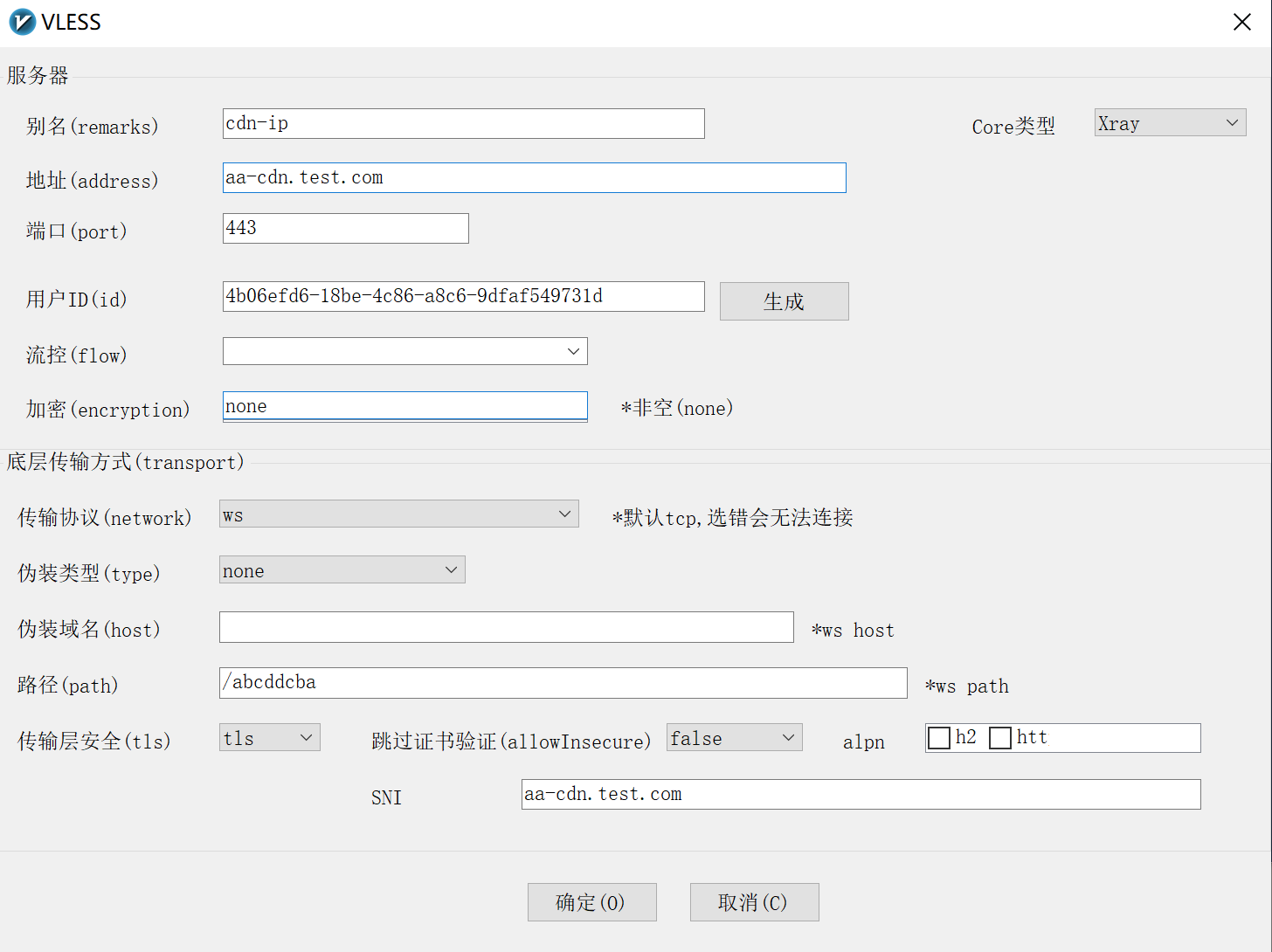
Task: Click the 加密(encryption) field containing none
Action: click(x=404, y=405)
